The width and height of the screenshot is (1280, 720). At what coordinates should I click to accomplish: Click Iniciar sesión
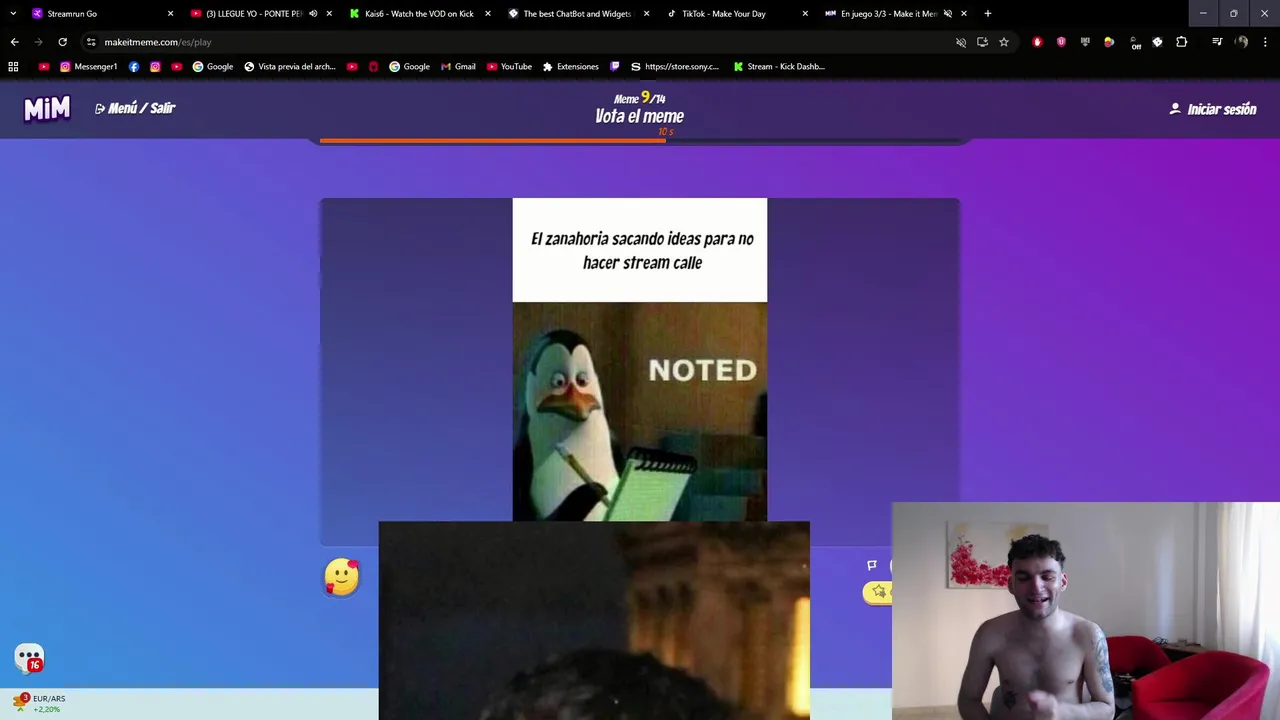pos(1213,109)
